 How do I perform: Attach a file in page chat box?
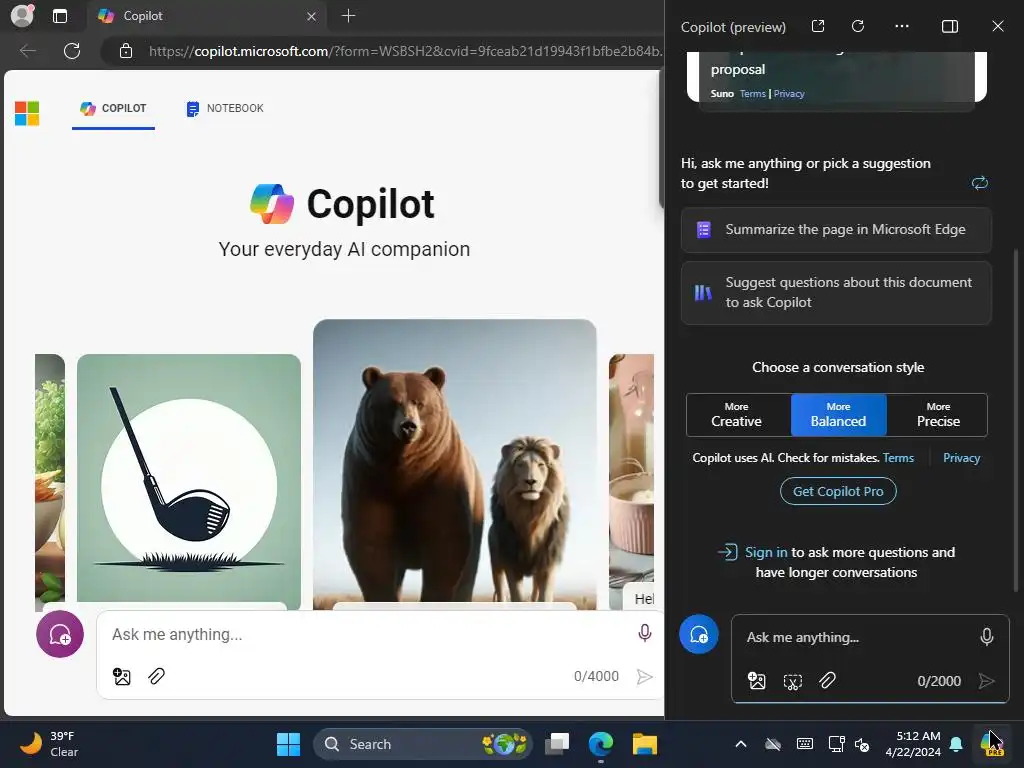tap(156, 676)
